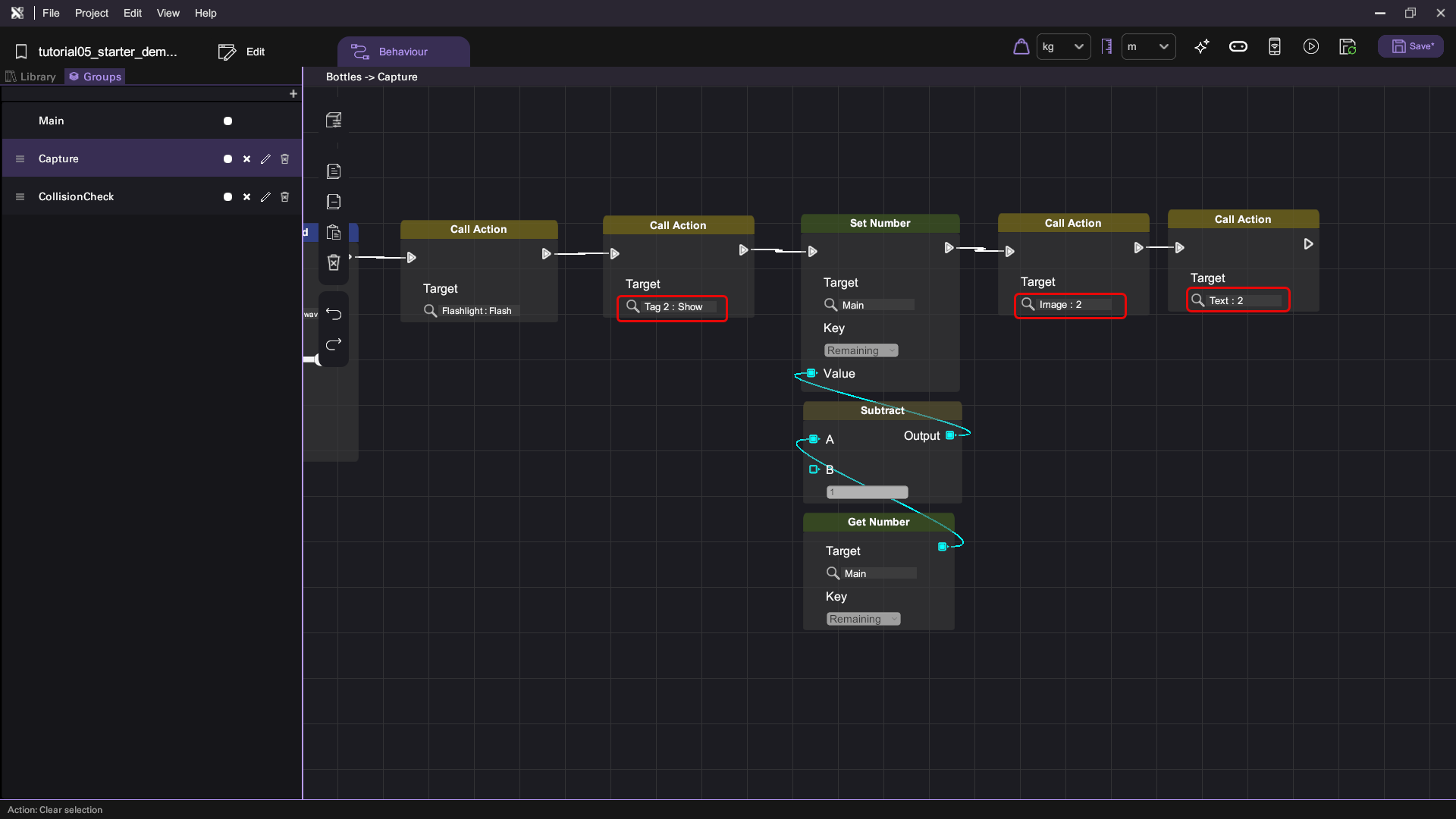Viewport: 1456px width, 819px height.
Task: Delete the CollisionCheck group with its trash icon
Action: pos(285,196)
